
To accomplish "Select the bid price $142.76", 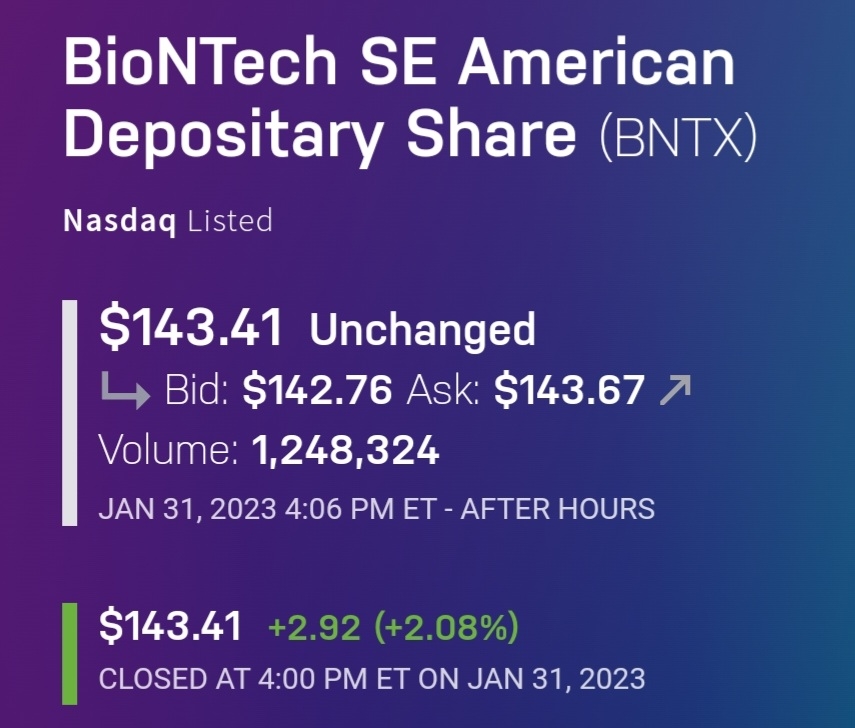I will (x=317, y=391).
